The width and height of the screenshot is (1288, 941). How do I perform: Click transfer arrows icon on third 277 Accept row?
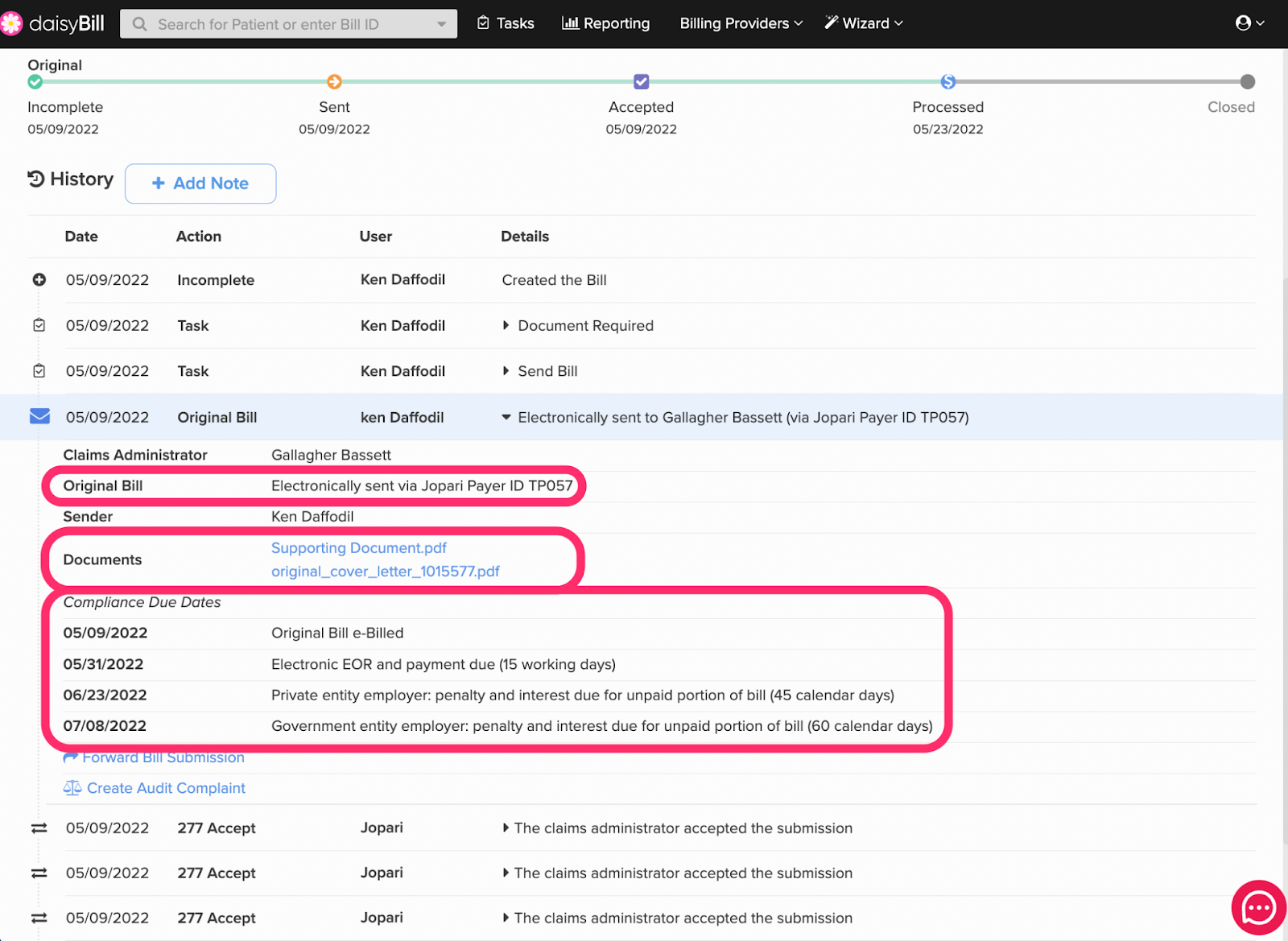pyautogui.click(x=39, y=918)
